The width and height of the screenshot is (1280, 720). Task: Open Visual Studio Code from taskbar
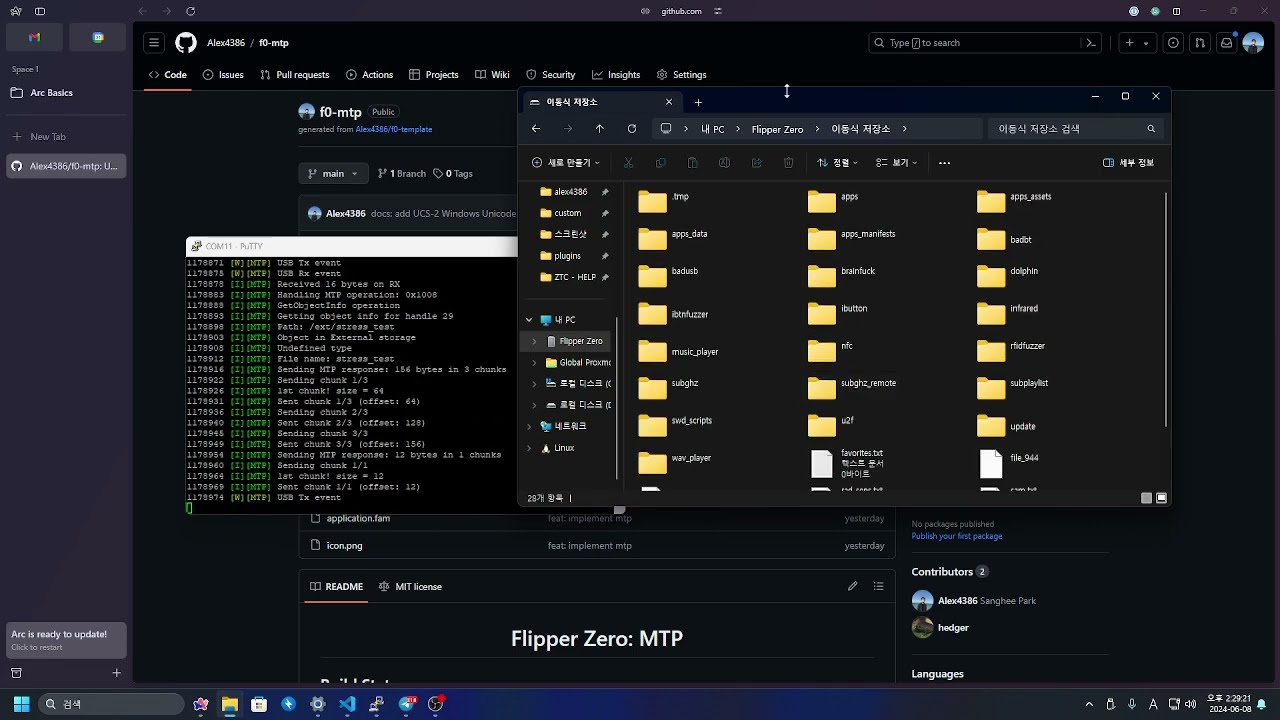[347, 704]
